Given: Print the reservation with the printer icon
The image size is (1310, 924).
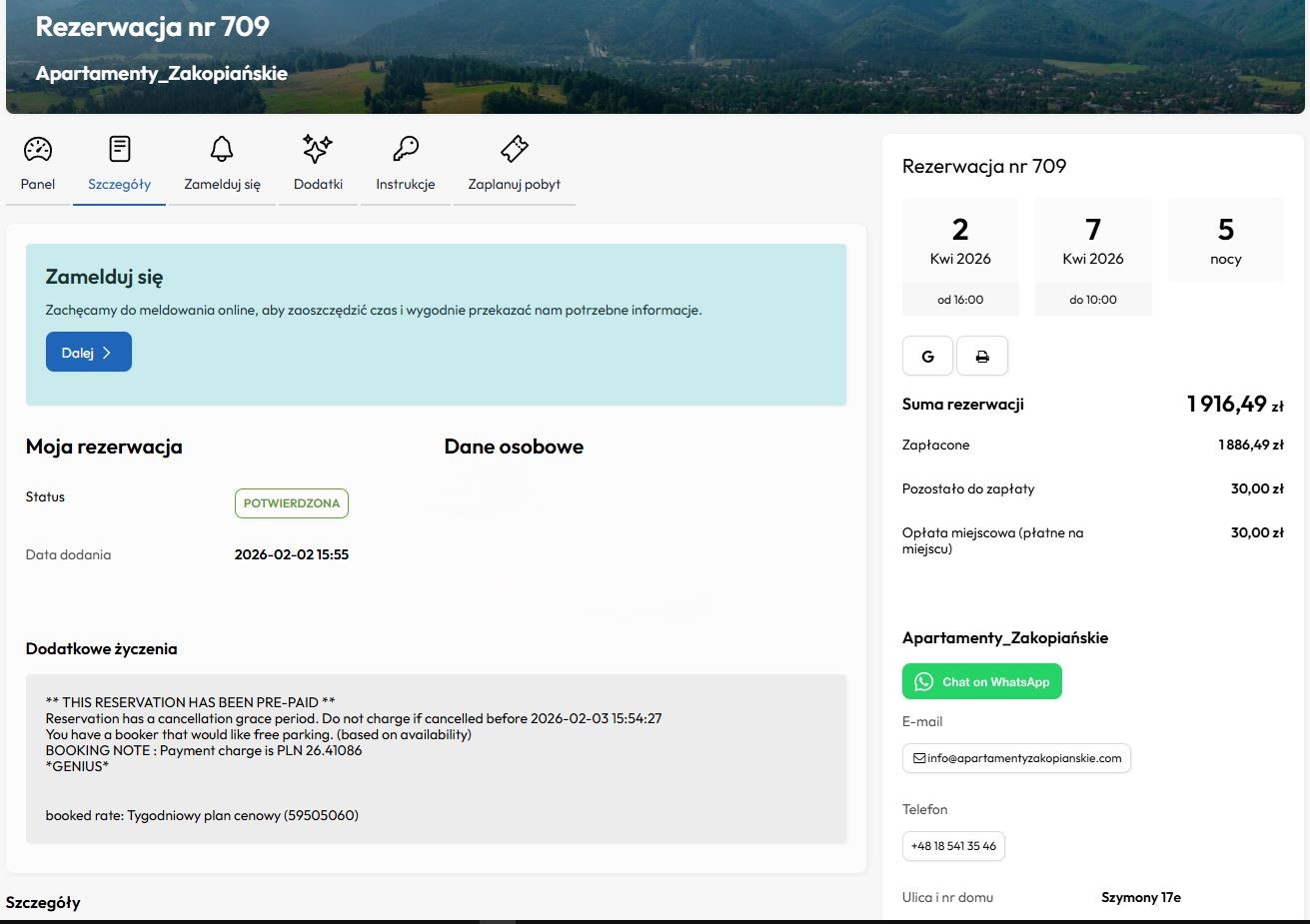Looking at the screenshot, I should click(x=982, y=357).
